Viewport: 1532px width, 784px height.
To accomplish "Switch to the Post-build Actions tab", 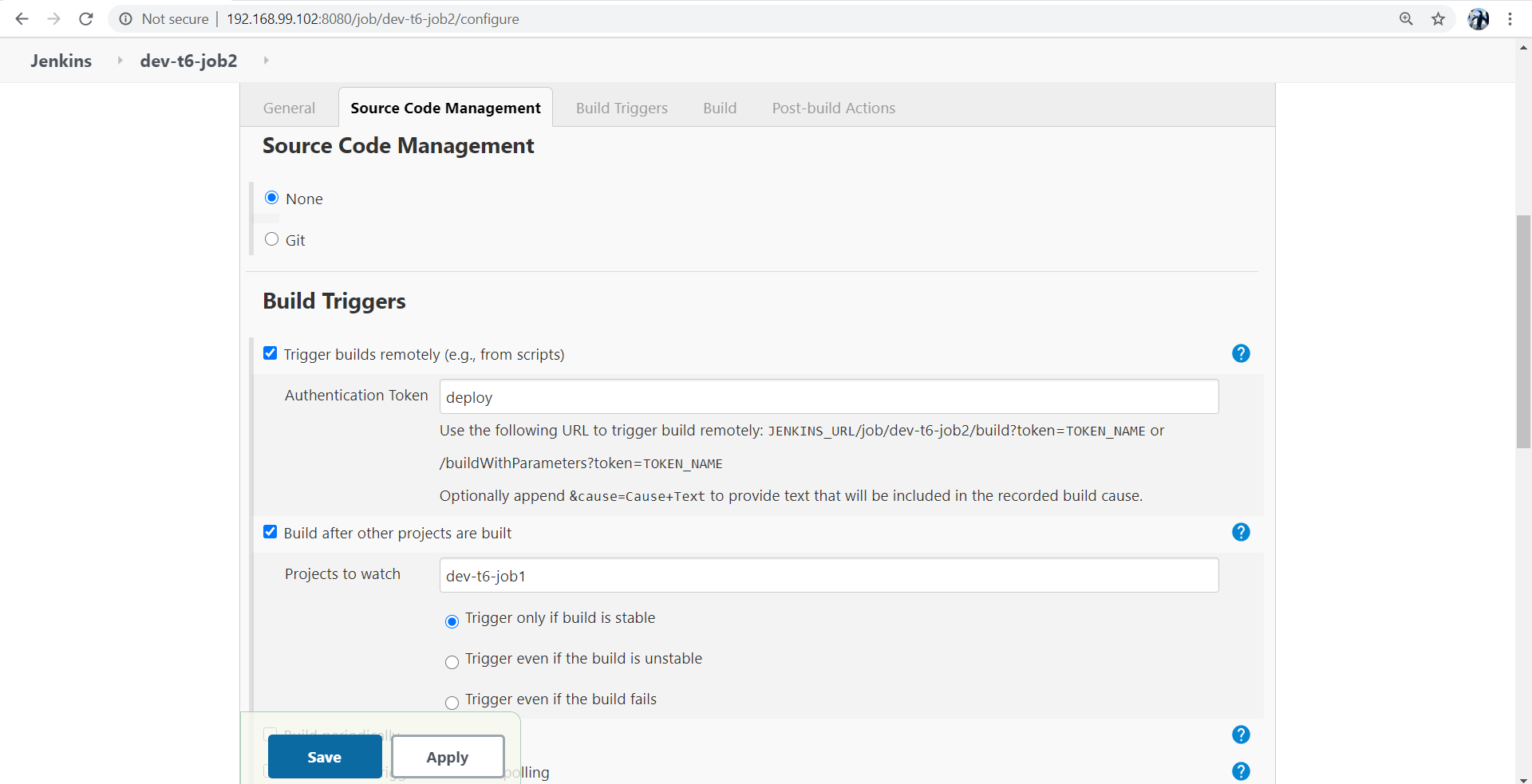I will 833,108.
